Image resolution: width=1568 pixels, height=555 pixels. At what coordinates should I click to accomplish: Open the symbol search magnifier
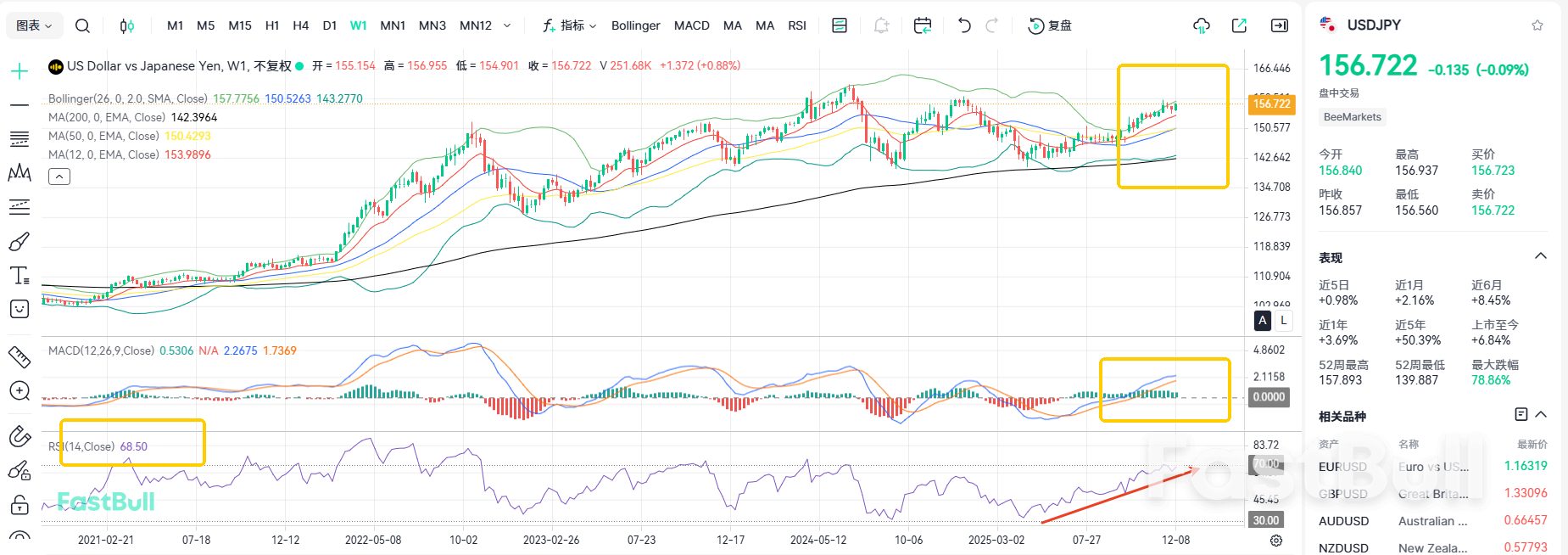(82, 25)
